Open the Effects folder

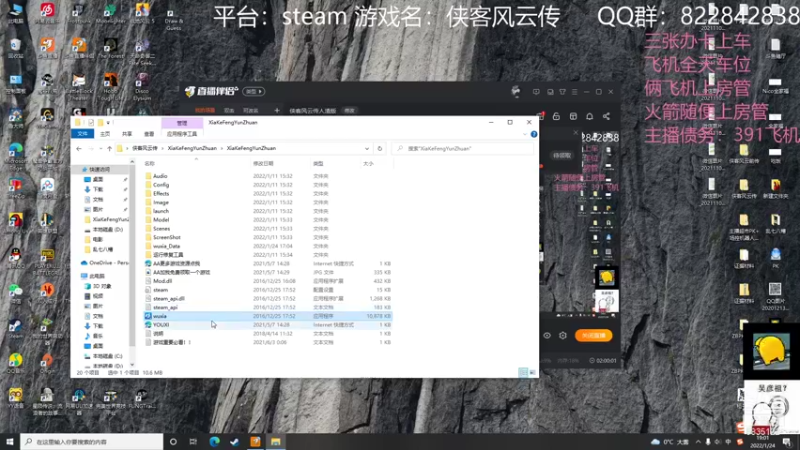point(161,193)
